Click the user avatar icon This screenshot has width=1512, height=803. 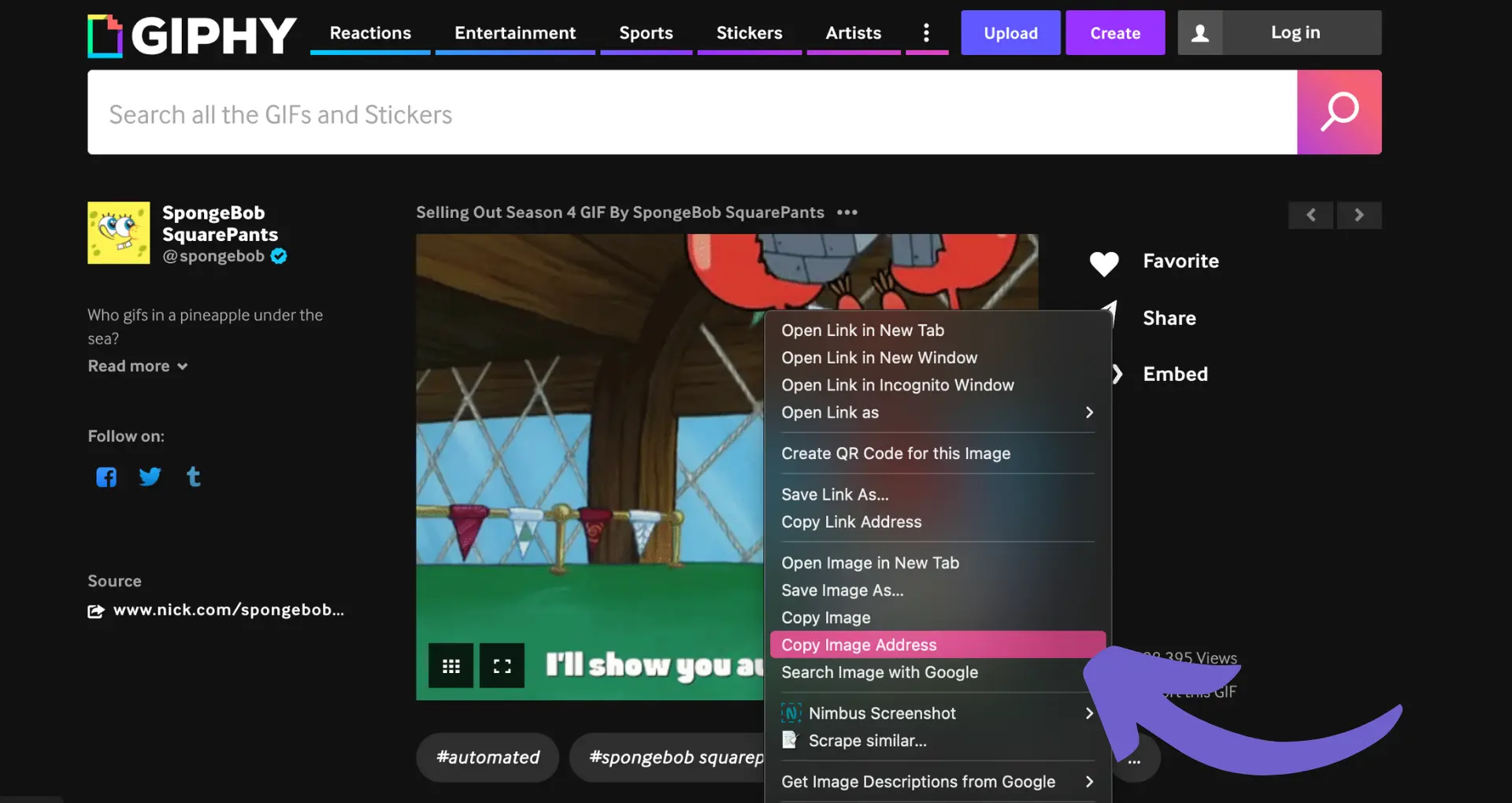tap(1199, 32)
